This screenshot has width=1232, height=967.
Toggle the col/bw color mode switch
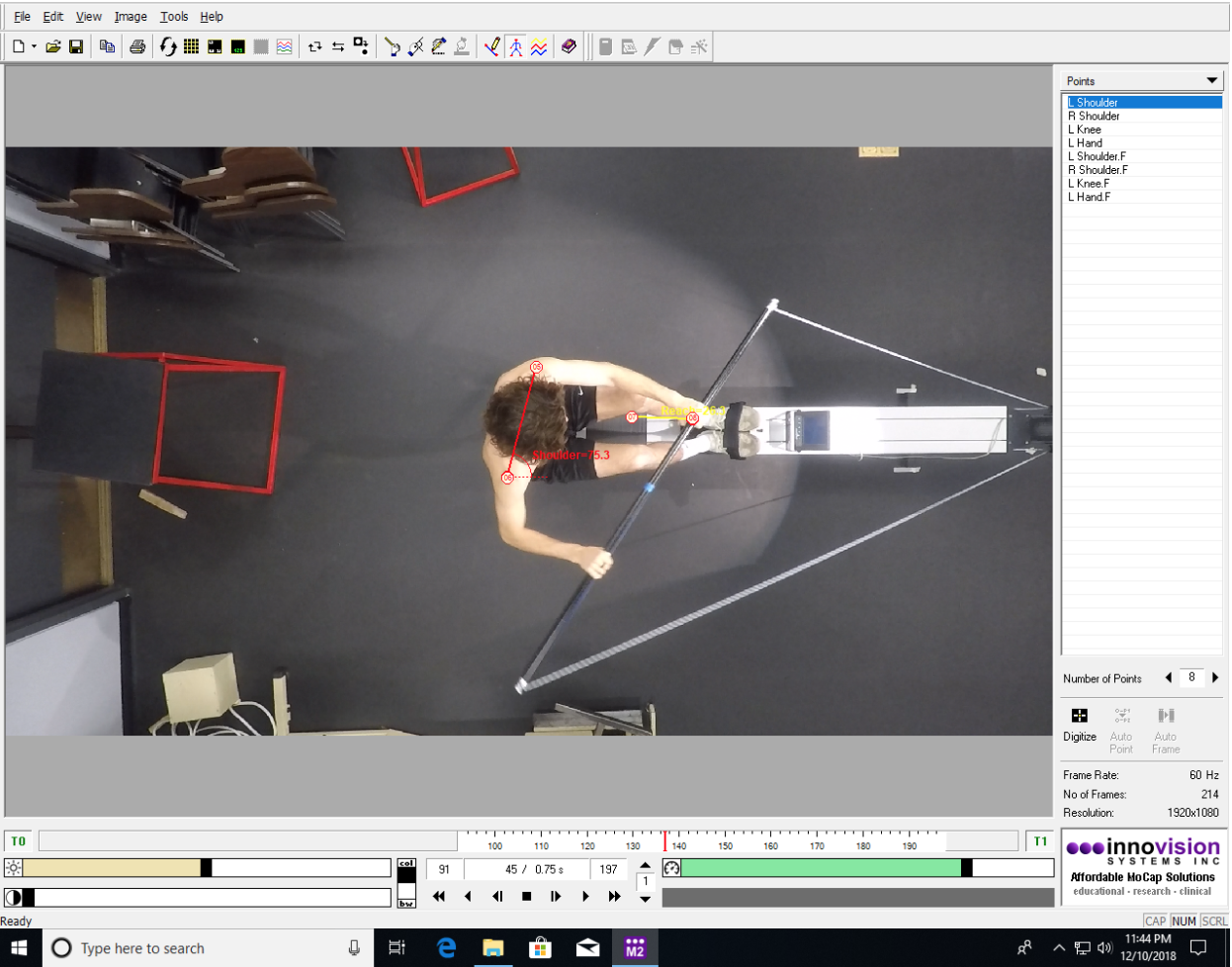406,883
